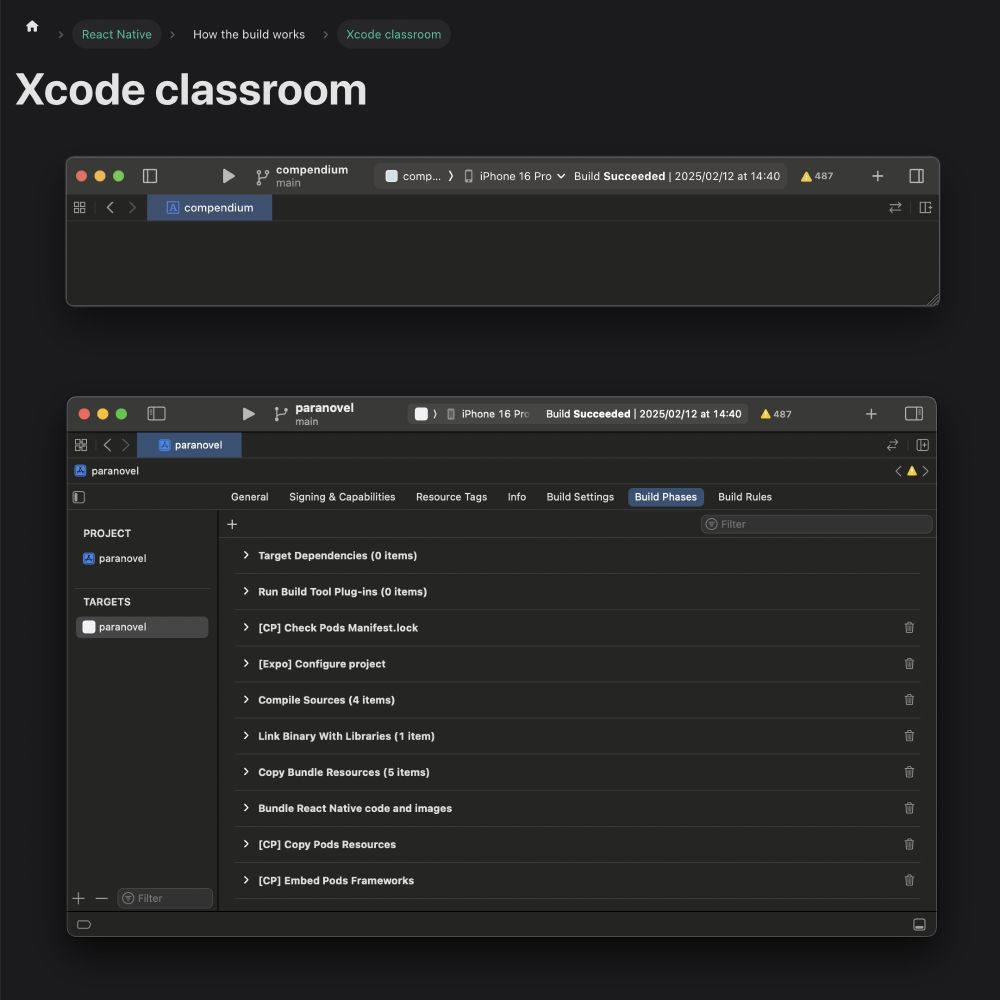Image resolution: width=1000 pixels, height=1000 pixels.
Task: Jump to next issue in paranovel window
Action: 925,471
